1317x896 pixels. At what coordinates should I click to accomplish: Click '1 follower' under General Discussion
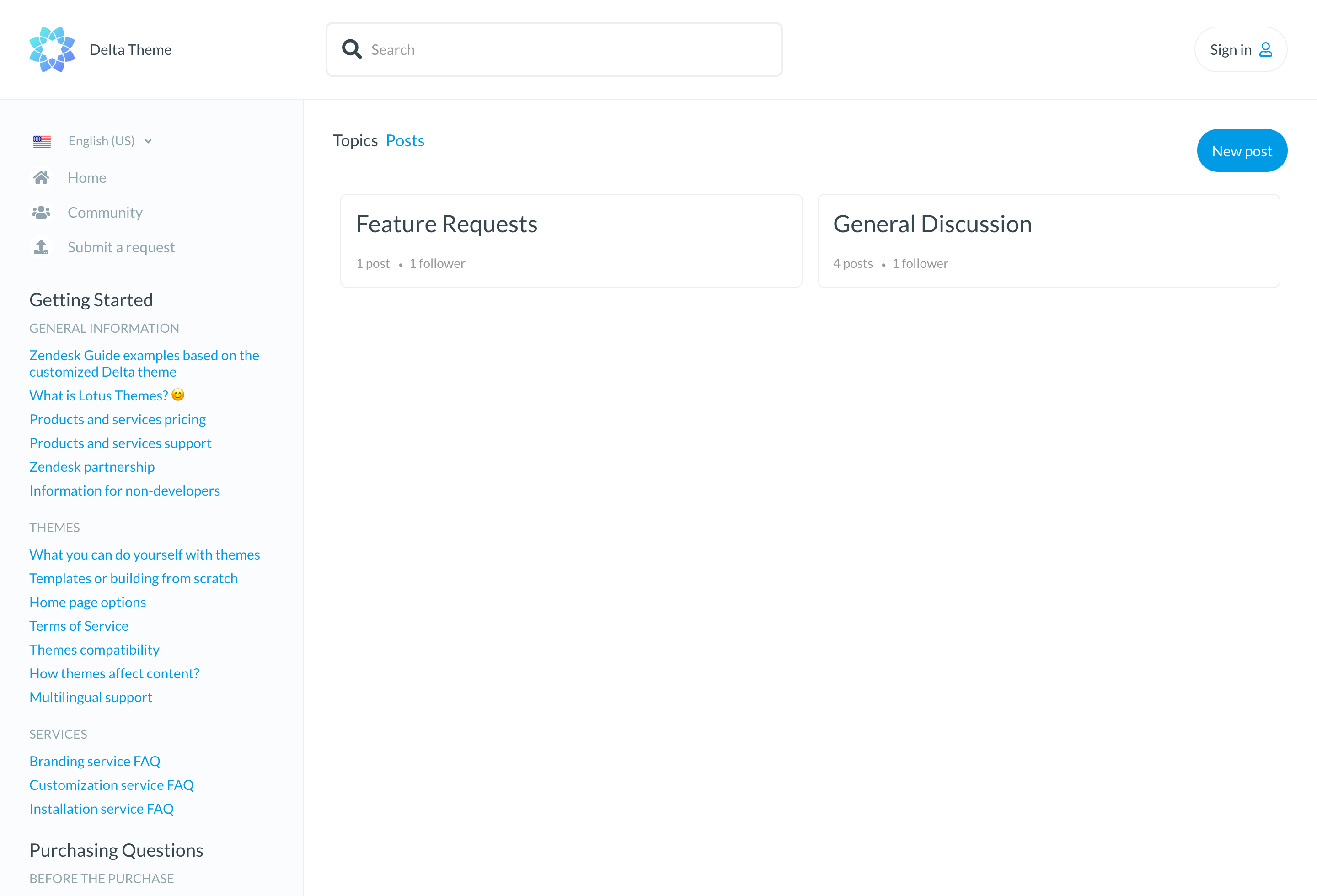(x=920, y=263)
